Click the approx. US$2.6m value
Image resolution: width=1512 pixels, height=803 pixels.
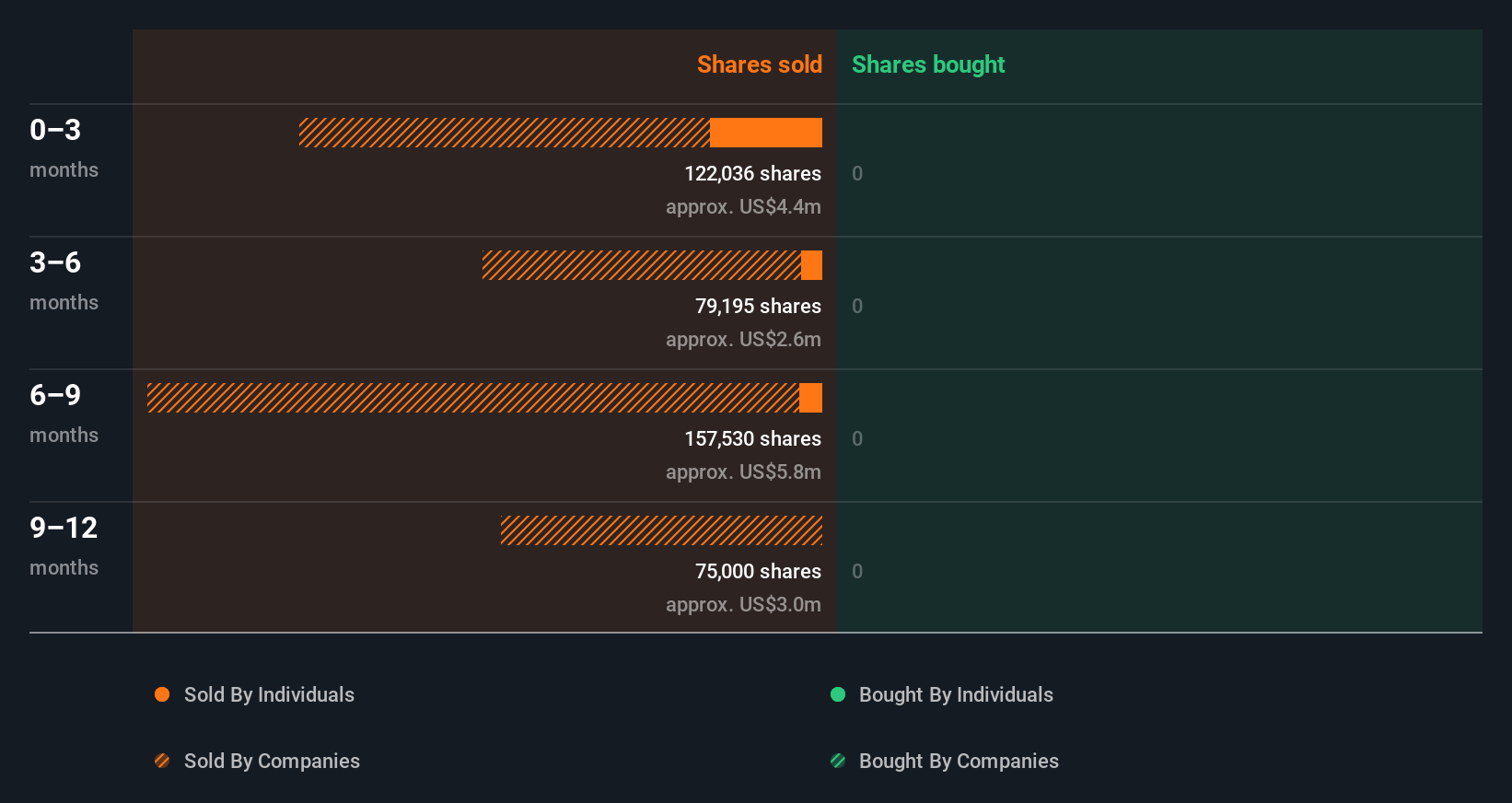(743, 339)
